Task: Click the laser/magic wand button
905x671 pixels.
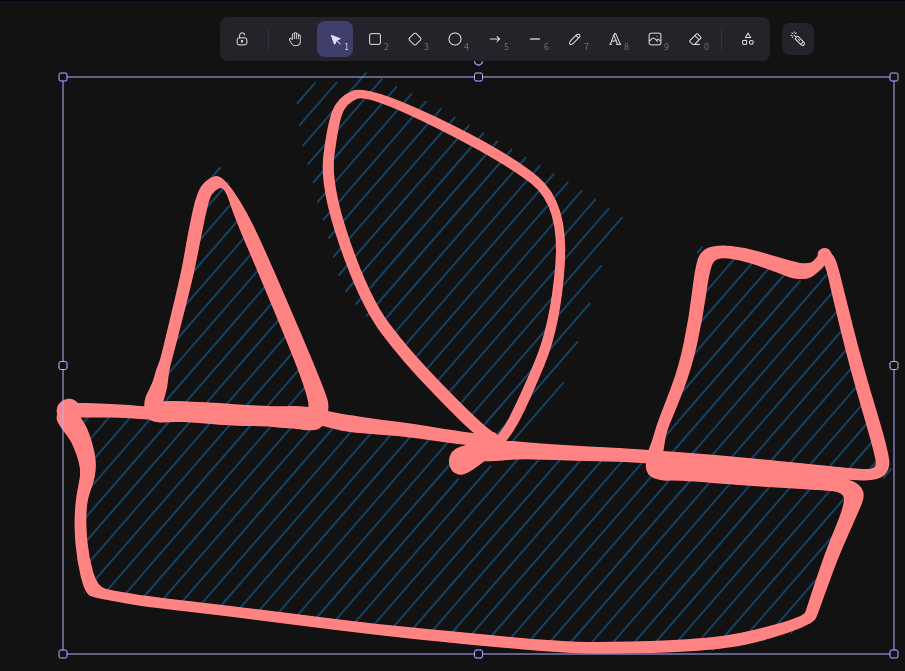Action: coord(798,39)
